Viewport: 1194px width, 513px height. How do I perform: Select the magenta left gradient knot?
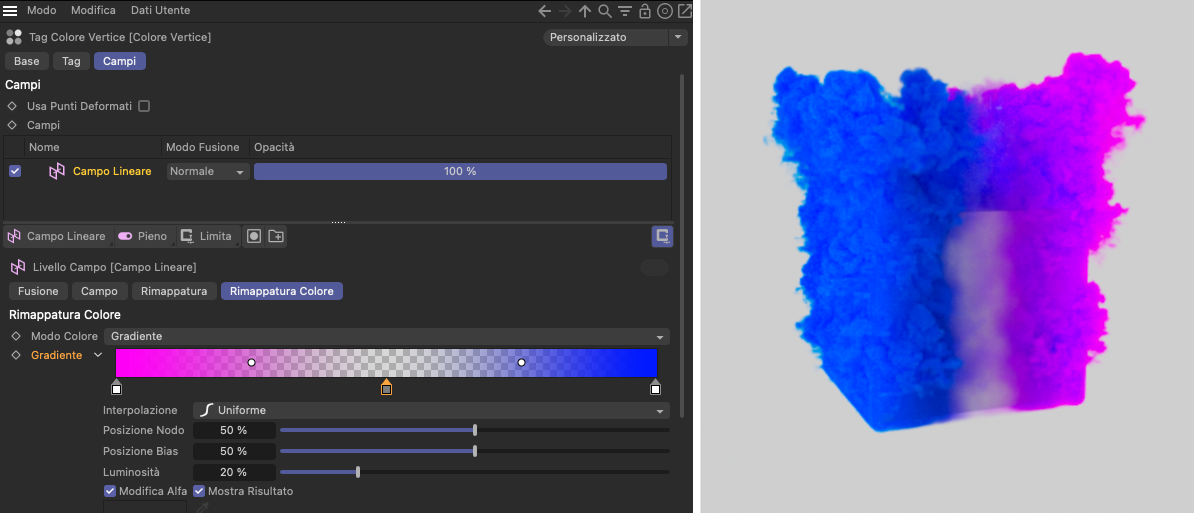point(117,387)
